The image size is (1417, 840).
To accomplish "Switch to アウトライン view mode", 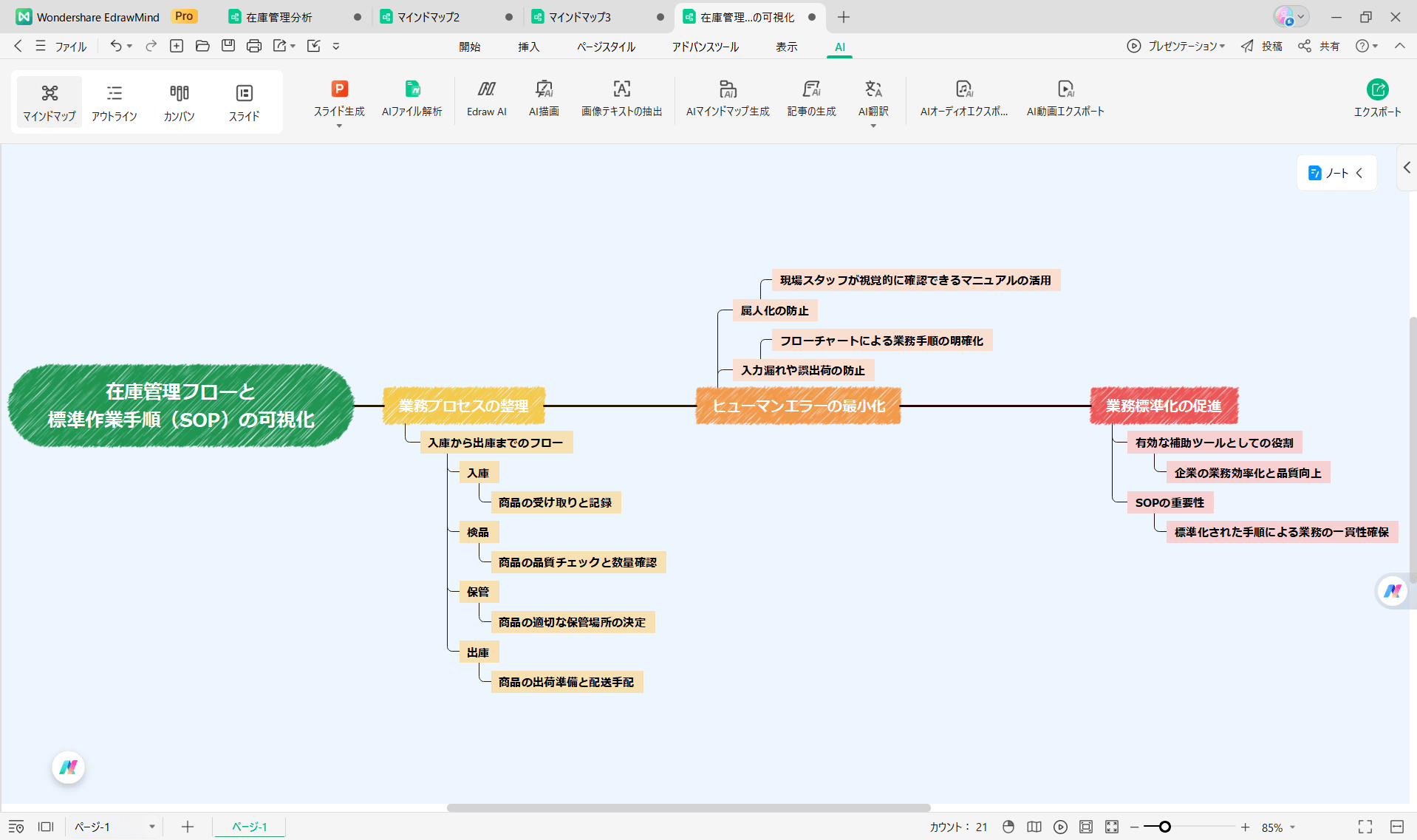I will click(114, 102).
